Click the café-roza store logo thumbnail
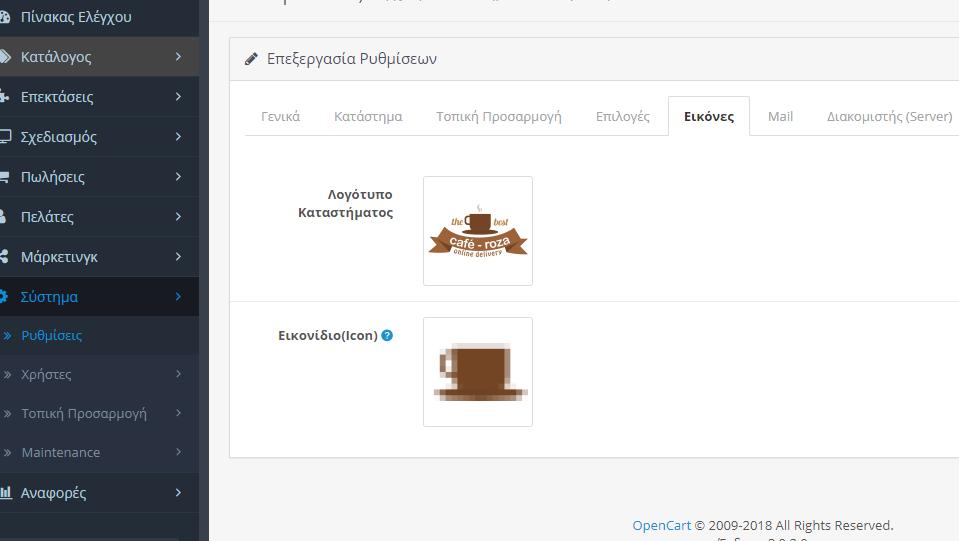The image size is (959, 541). [x=478, y=231]
